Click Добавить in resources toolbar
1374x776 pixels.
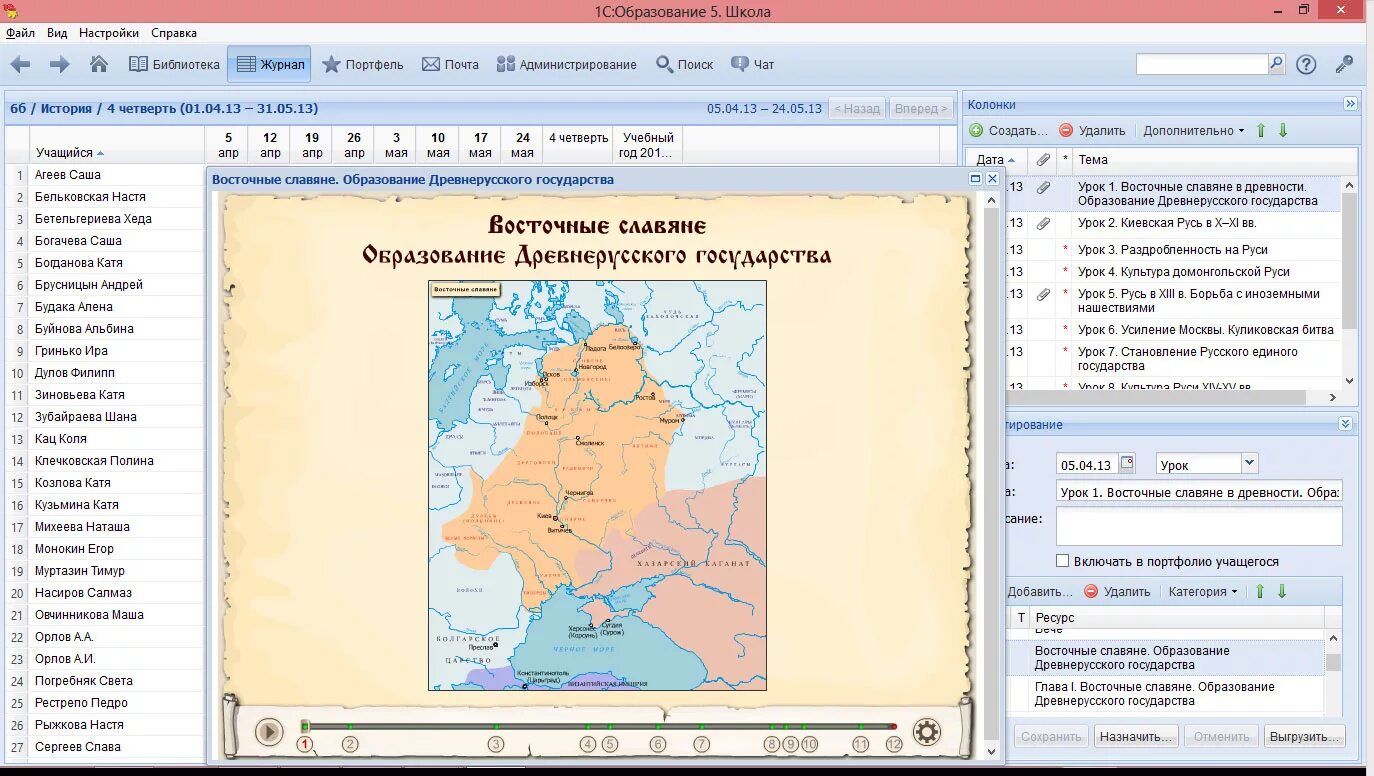click(1039, 591)
